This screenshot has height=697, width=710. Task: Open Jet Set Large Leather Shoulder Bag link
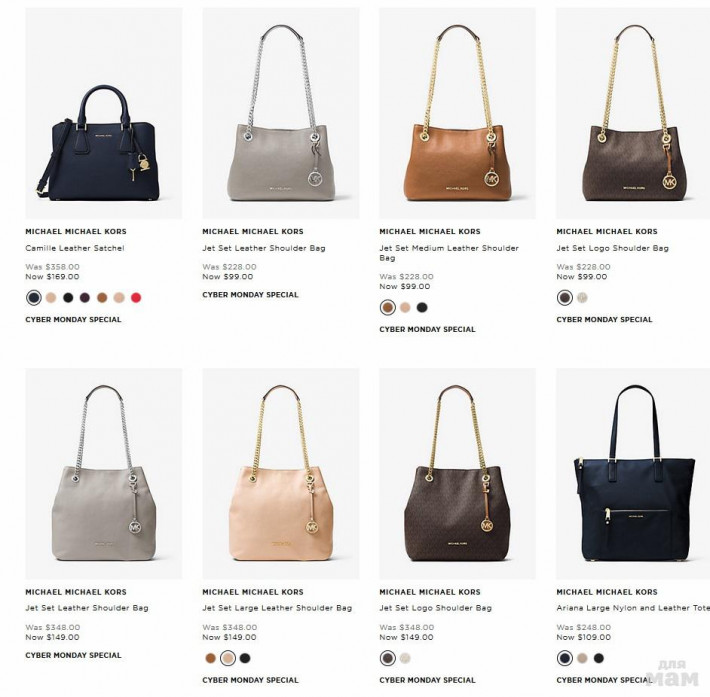click(x=277, y=608)
